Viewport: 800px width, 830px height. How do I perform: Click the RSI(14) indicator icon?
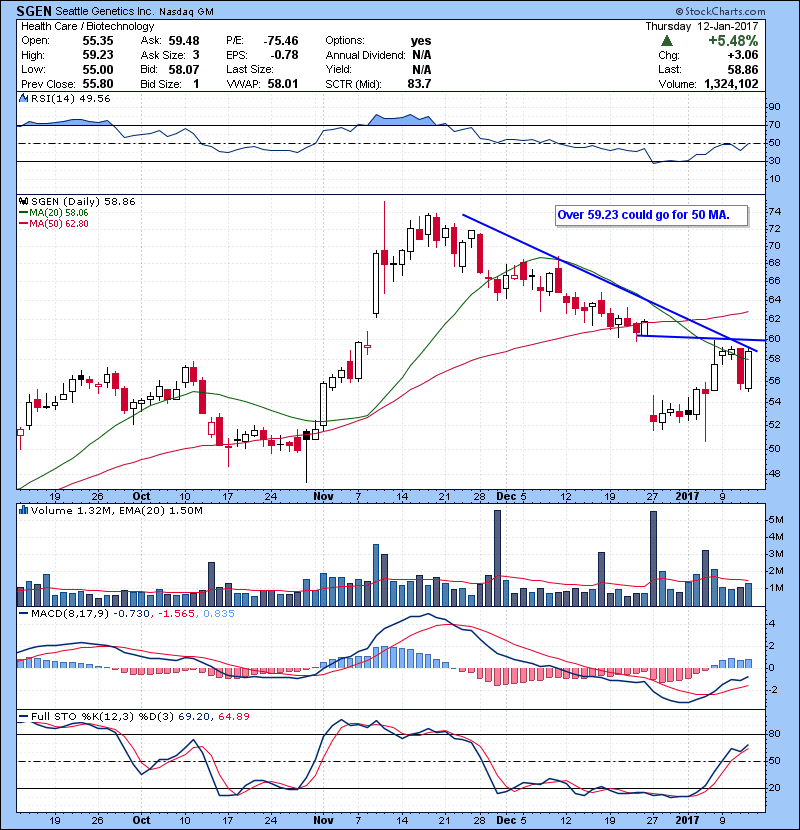point(23,98)
